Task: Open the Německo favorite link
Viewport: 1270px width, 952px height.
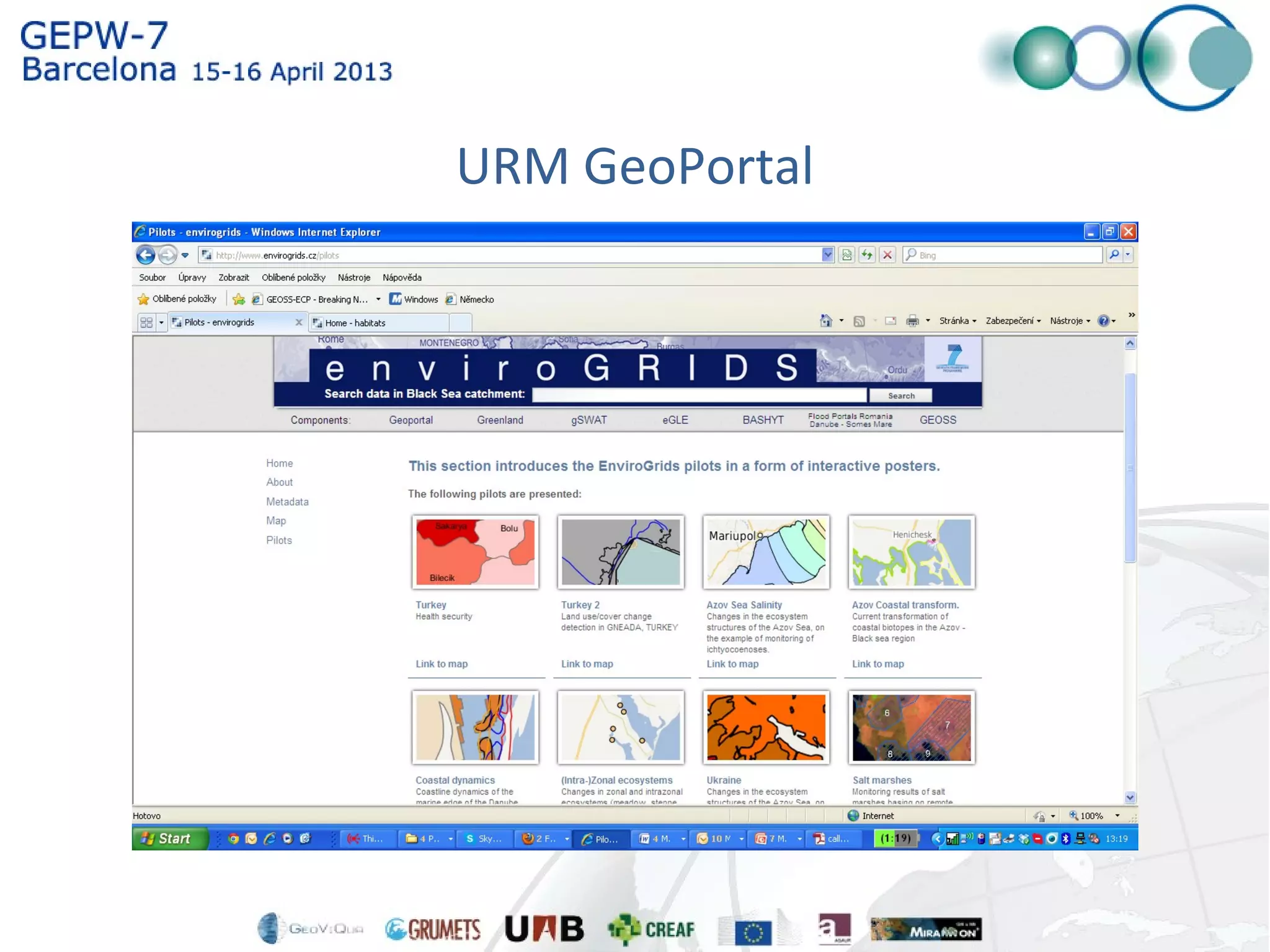Action: pos(469,299)
